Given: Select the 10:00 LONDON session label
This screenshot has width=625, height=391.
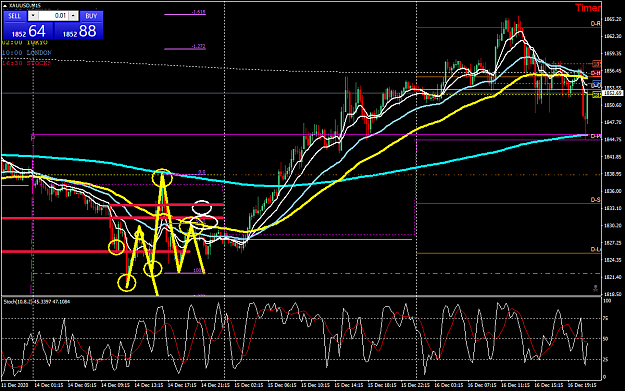Looking at the screenshot, I should [x=27, y=53].
